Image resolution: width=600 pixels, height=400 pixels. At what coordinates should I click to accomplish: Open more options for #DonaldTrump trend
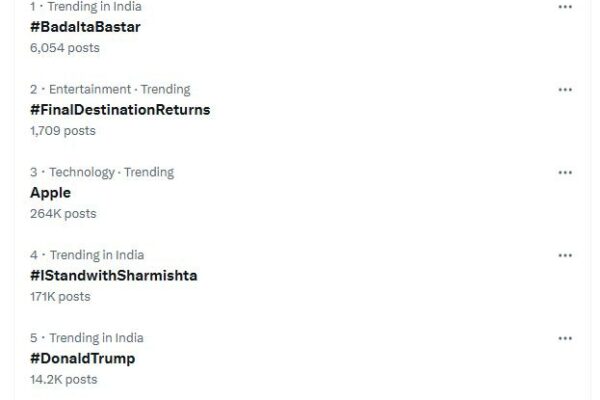pos(565,338)
